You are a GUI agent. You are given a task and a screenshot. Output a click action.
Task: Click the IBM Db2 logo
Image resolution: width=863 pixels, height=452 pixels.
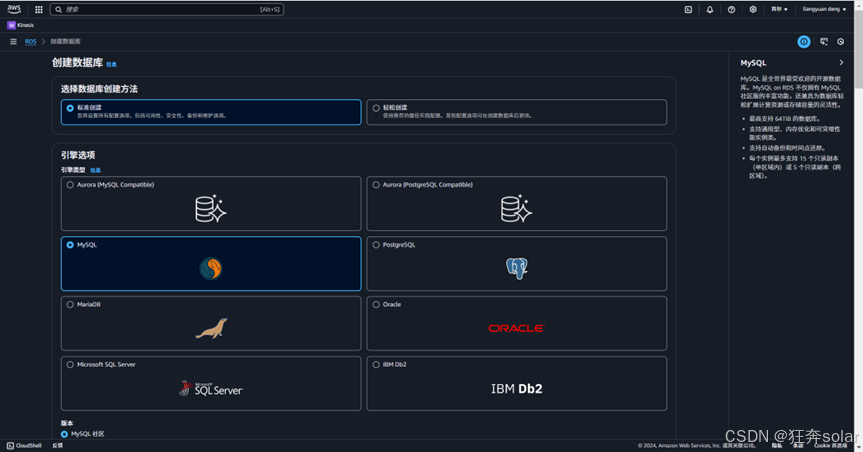pos(516,389)
